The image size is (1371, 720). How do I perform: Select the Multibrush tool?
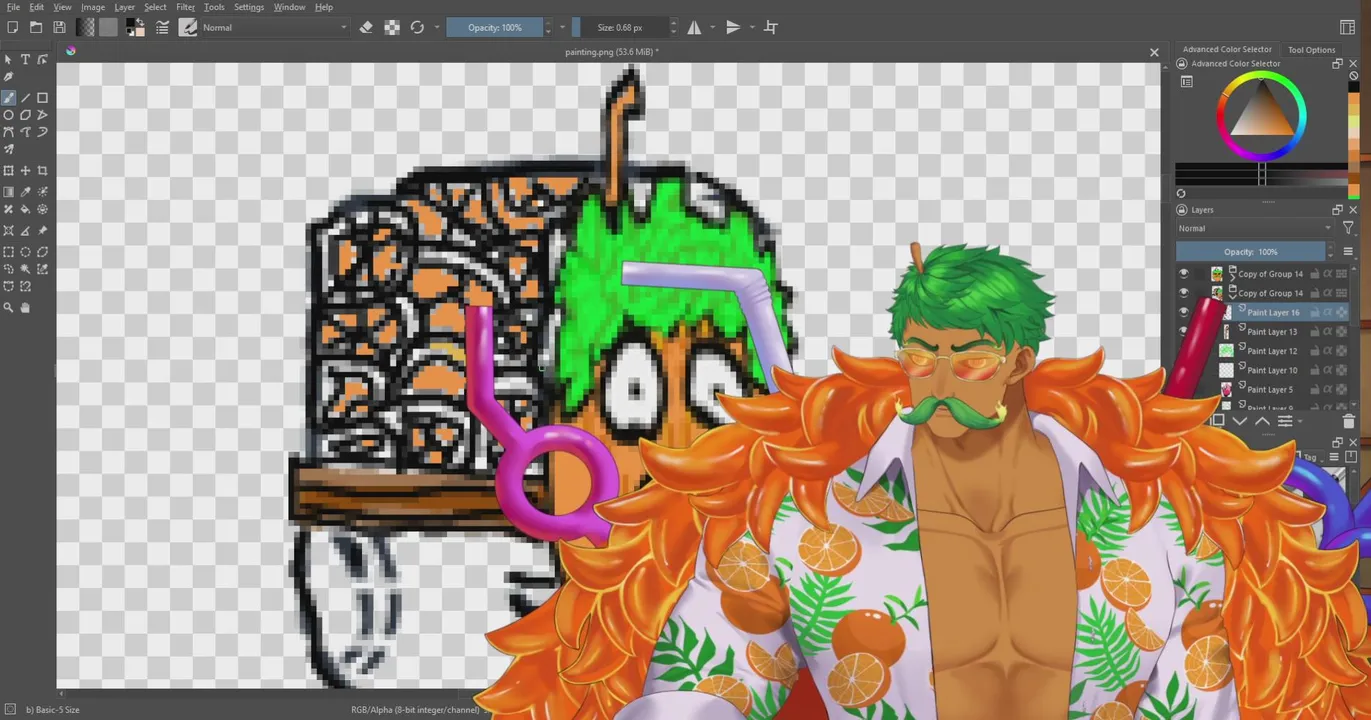click(x=8, y=149)
